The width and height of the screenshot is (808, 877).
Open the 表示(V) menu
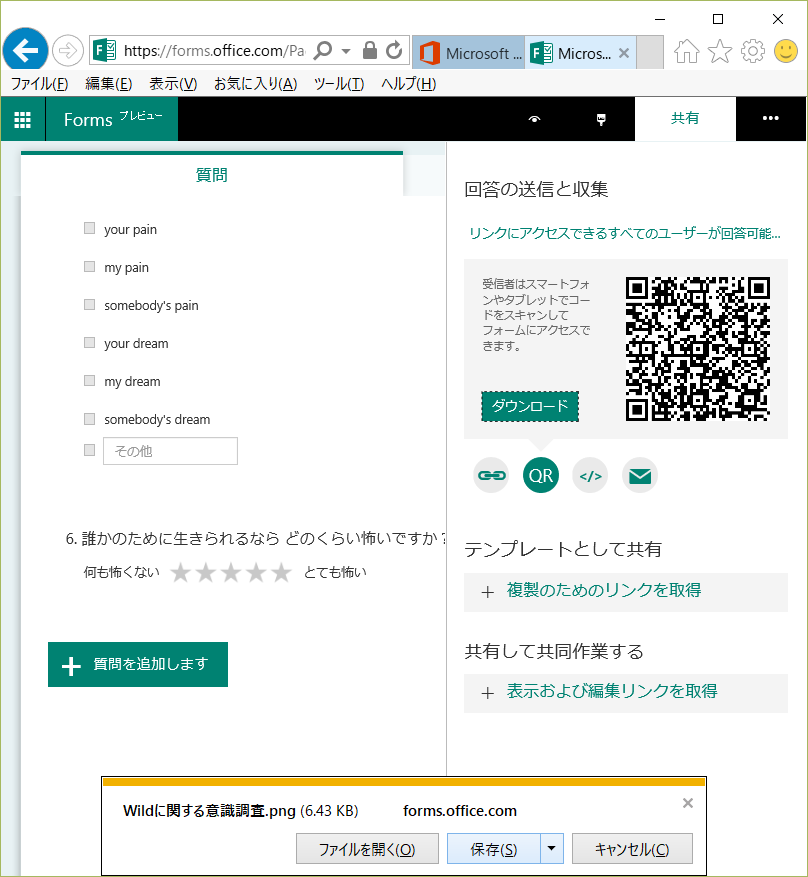tap(173, 84)
